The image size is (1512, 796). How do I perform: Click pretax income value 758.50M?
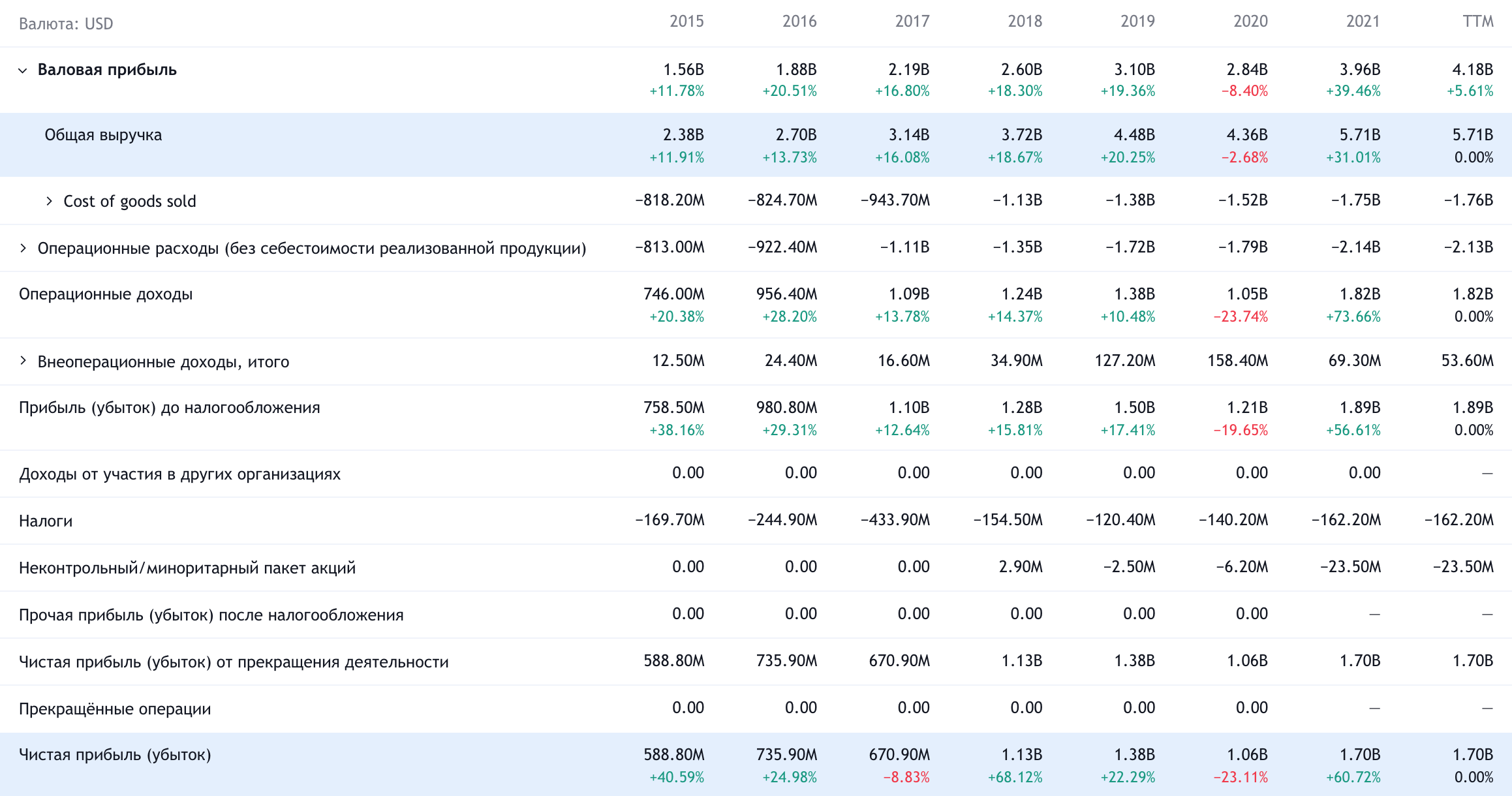click(x=674, y=407)
